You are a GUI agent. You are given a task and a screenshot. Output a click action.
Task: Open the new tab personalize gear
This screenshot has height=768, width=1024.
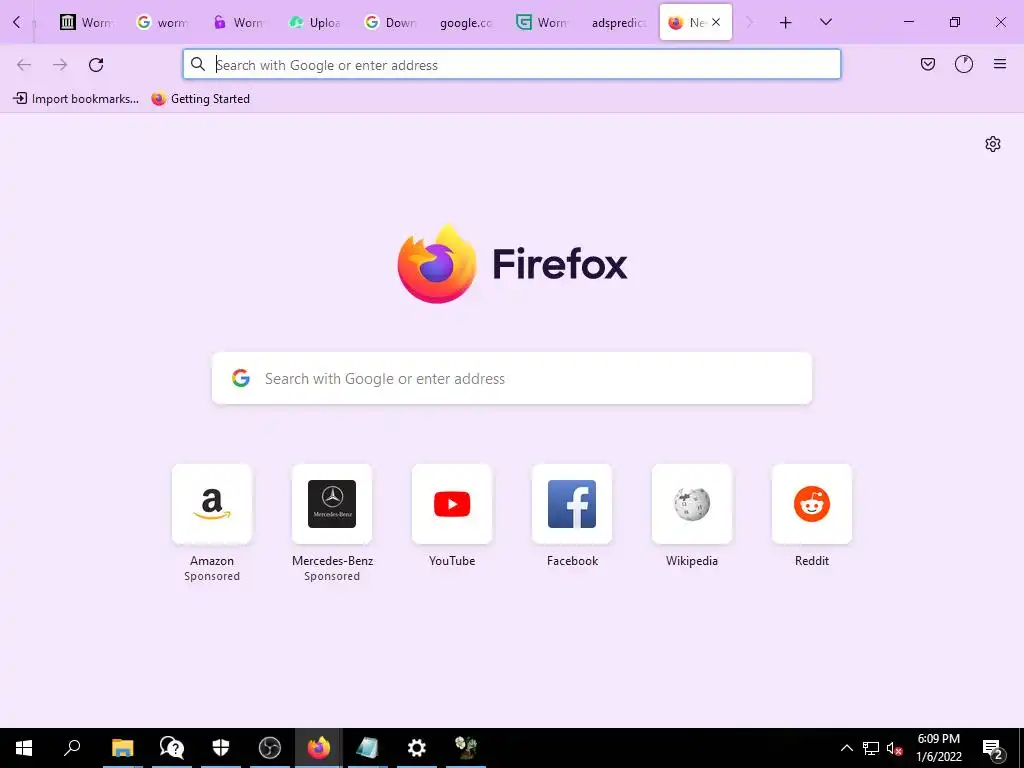993,144
